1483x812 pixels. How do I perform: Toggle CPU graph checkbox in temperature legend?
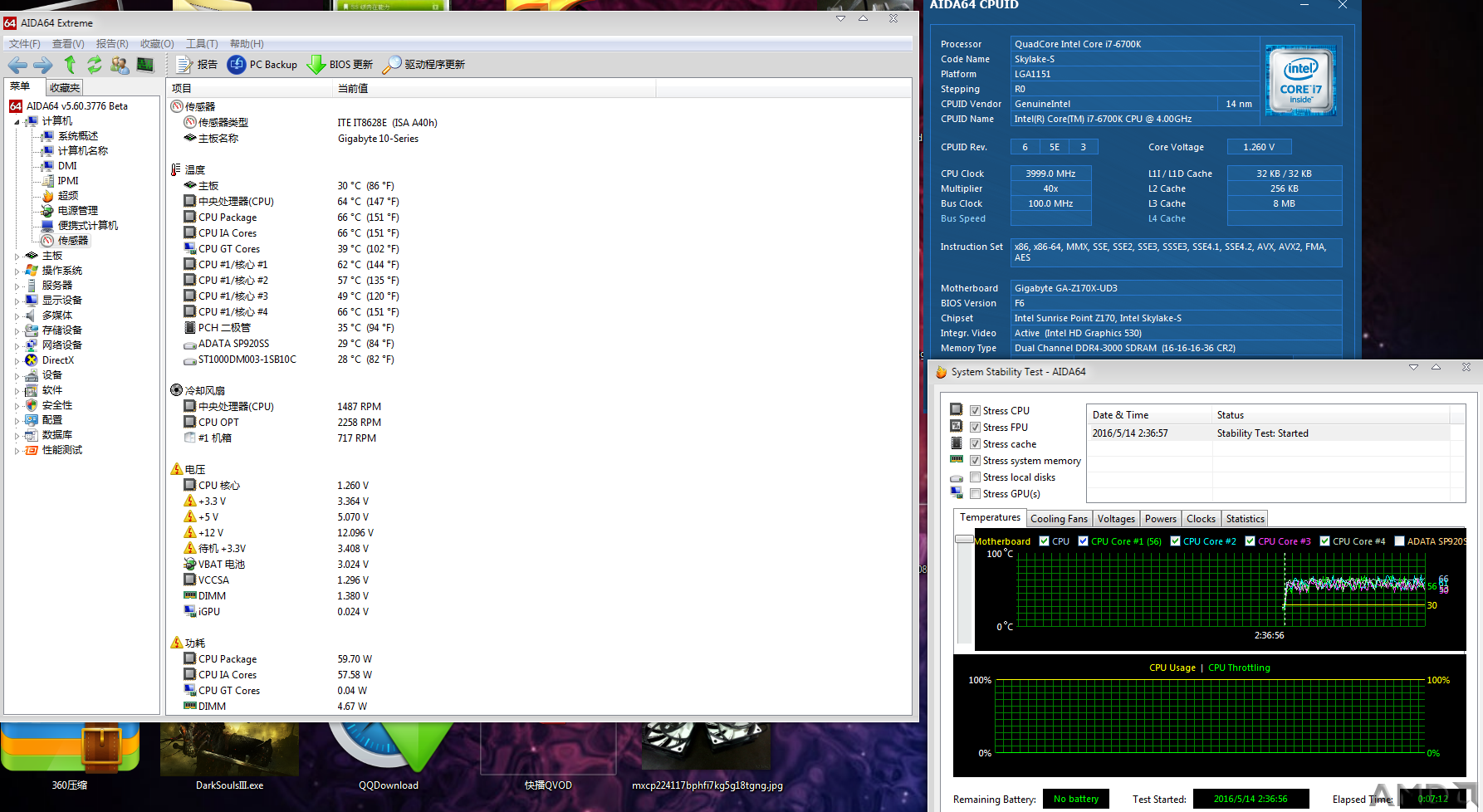pos(1045,541)
